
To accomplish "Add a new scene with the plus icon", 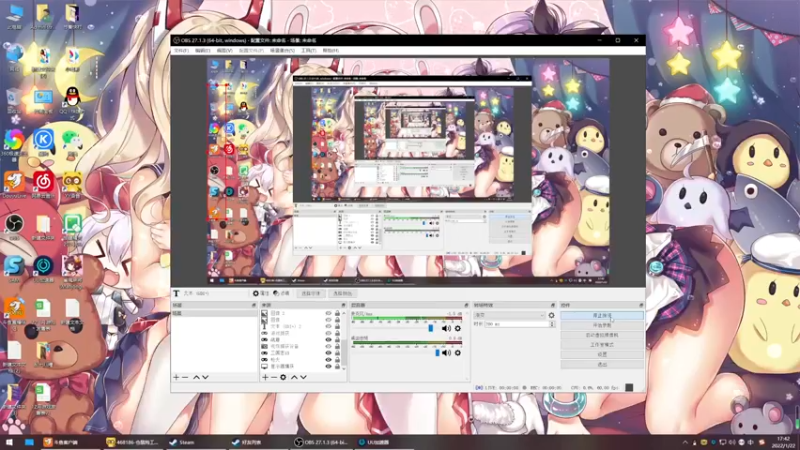I will [x=176, y=377].
